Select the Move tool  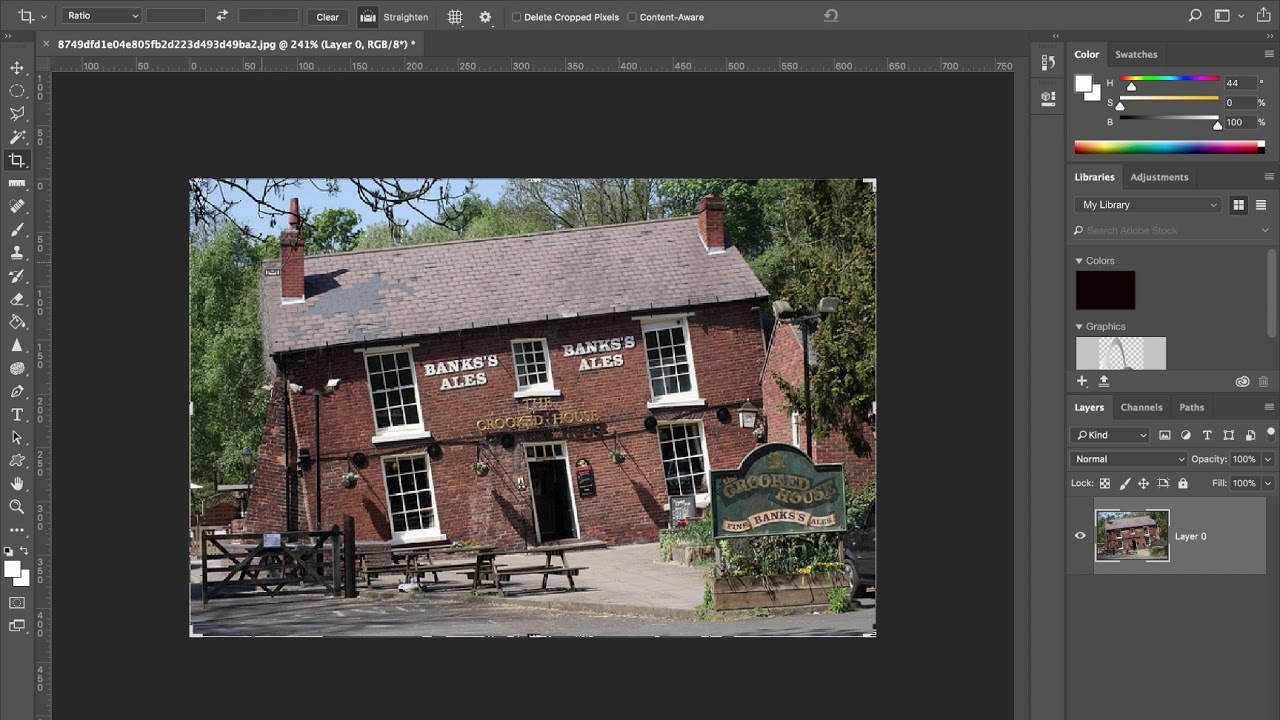tap(17, 68)
